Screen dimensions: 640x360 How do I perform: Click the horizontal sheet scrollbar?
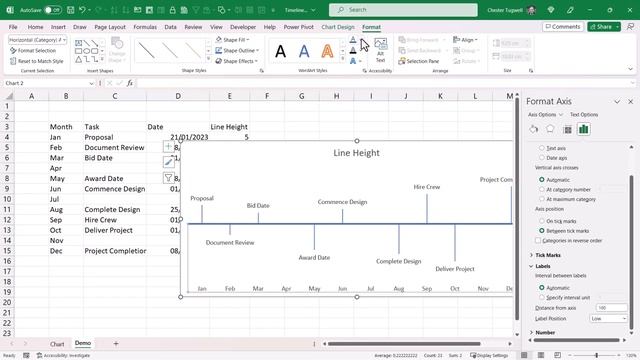point(404,344)
